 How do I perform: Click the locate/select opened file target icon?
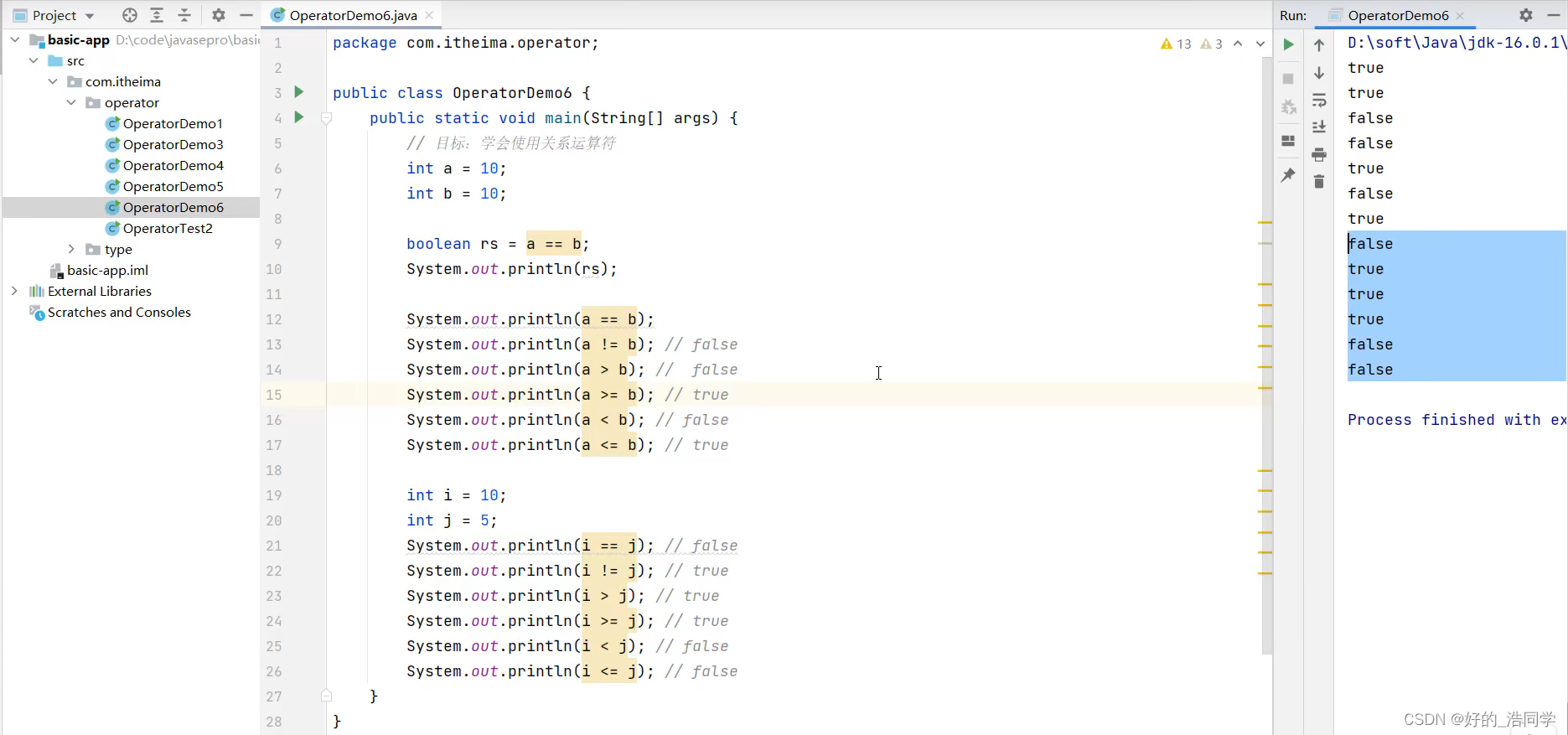pos(129,15)
